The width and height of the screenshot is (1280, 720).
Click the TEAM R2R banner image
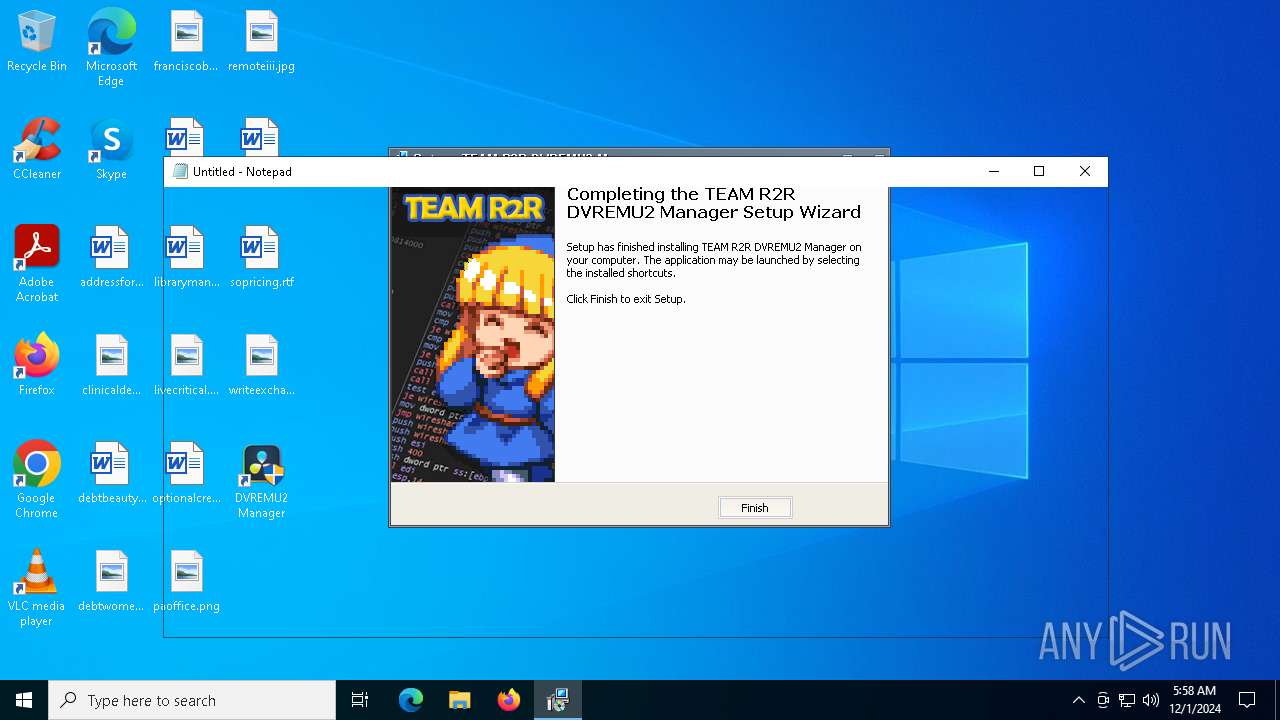[473, 334]
